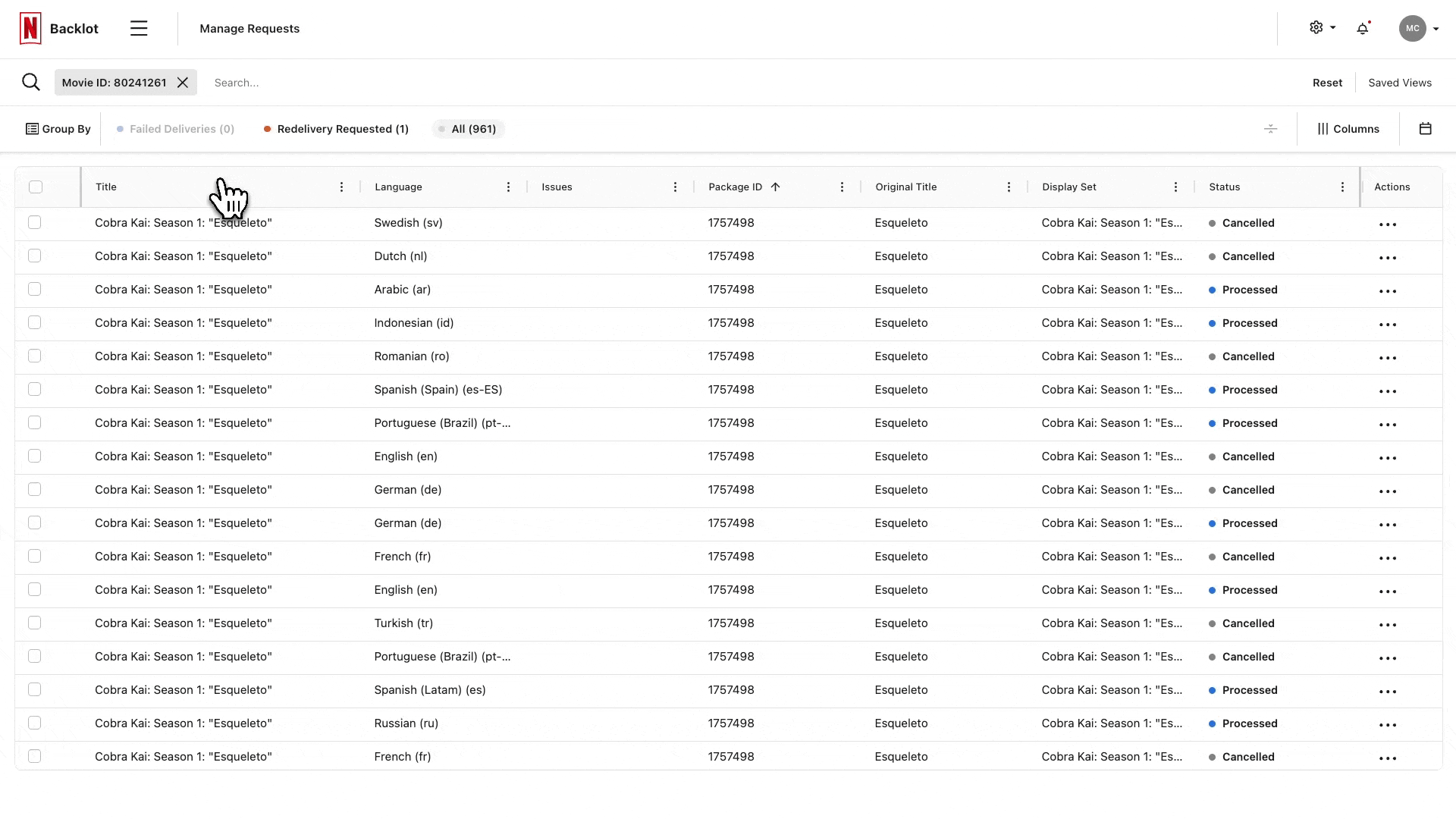Screen dimensions: 1456x819
Task: Check the checkbox on the Arabic row
Action: 35,289
